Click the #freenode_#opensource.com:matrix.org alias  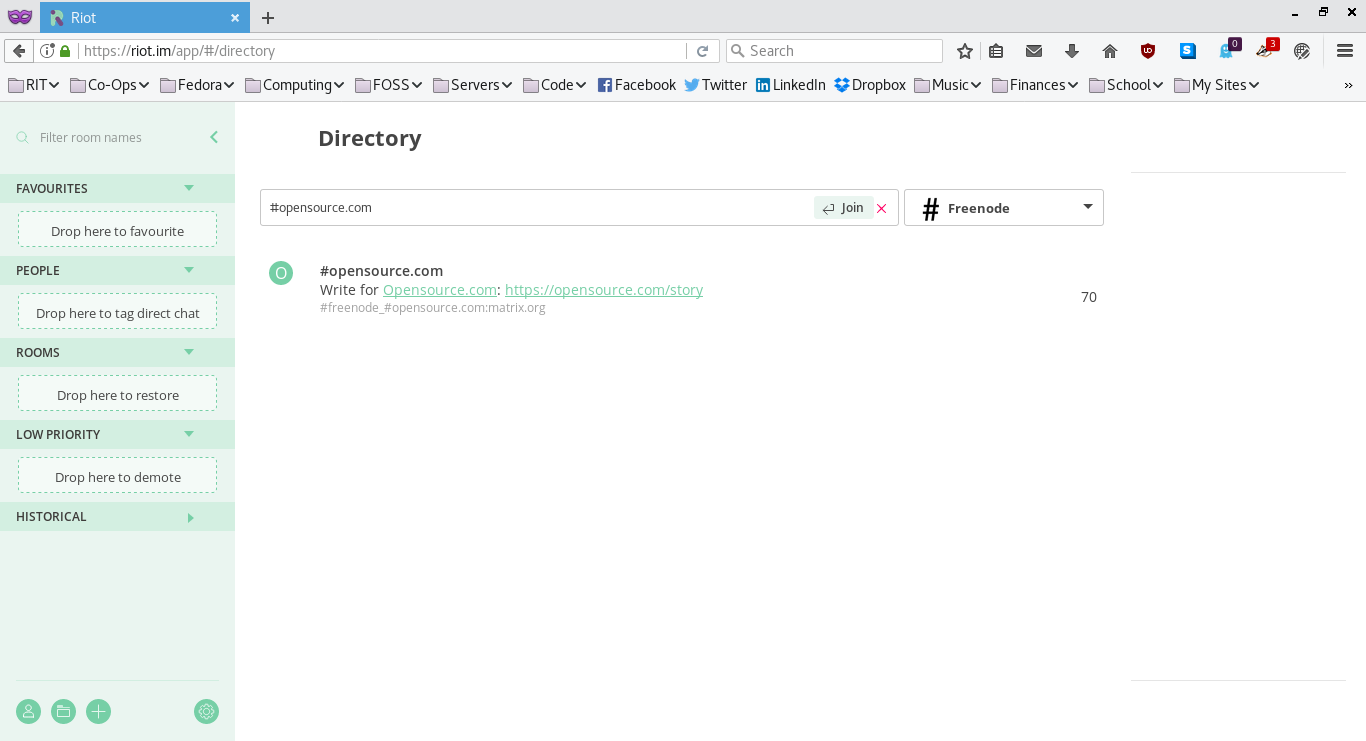pos(433,308)
